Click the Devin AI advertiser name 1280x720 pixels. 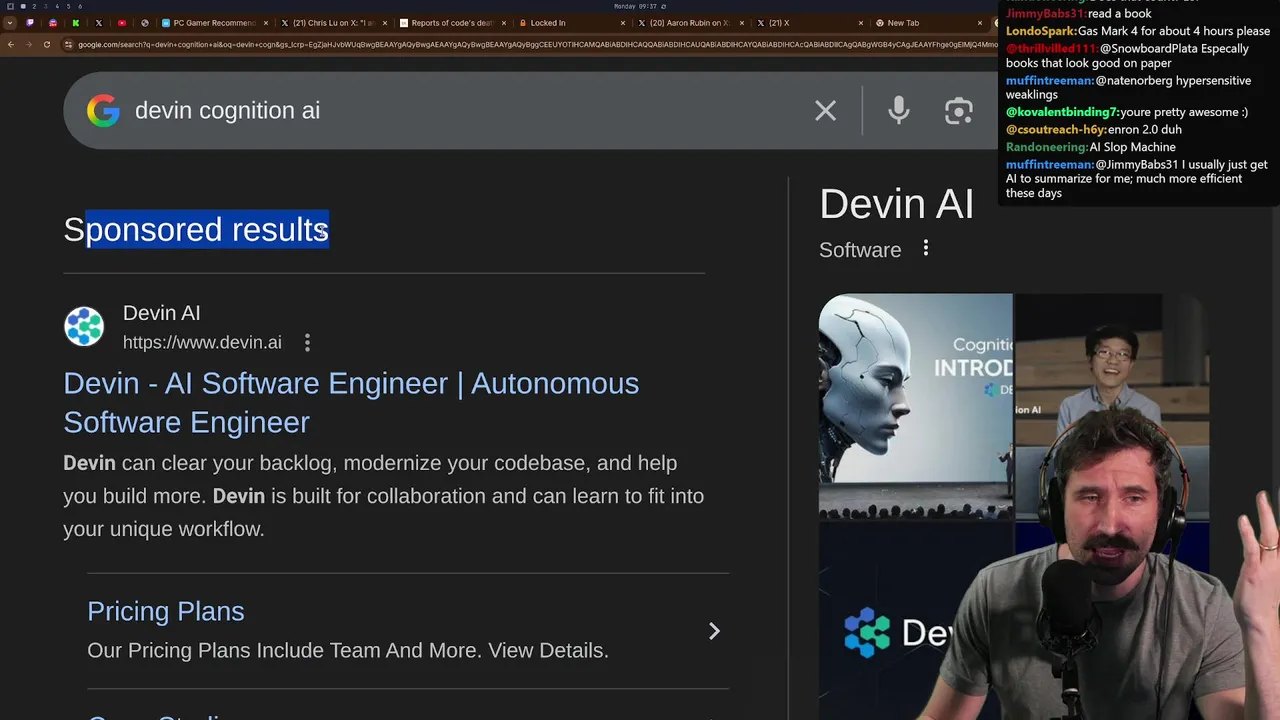point(162,313)
